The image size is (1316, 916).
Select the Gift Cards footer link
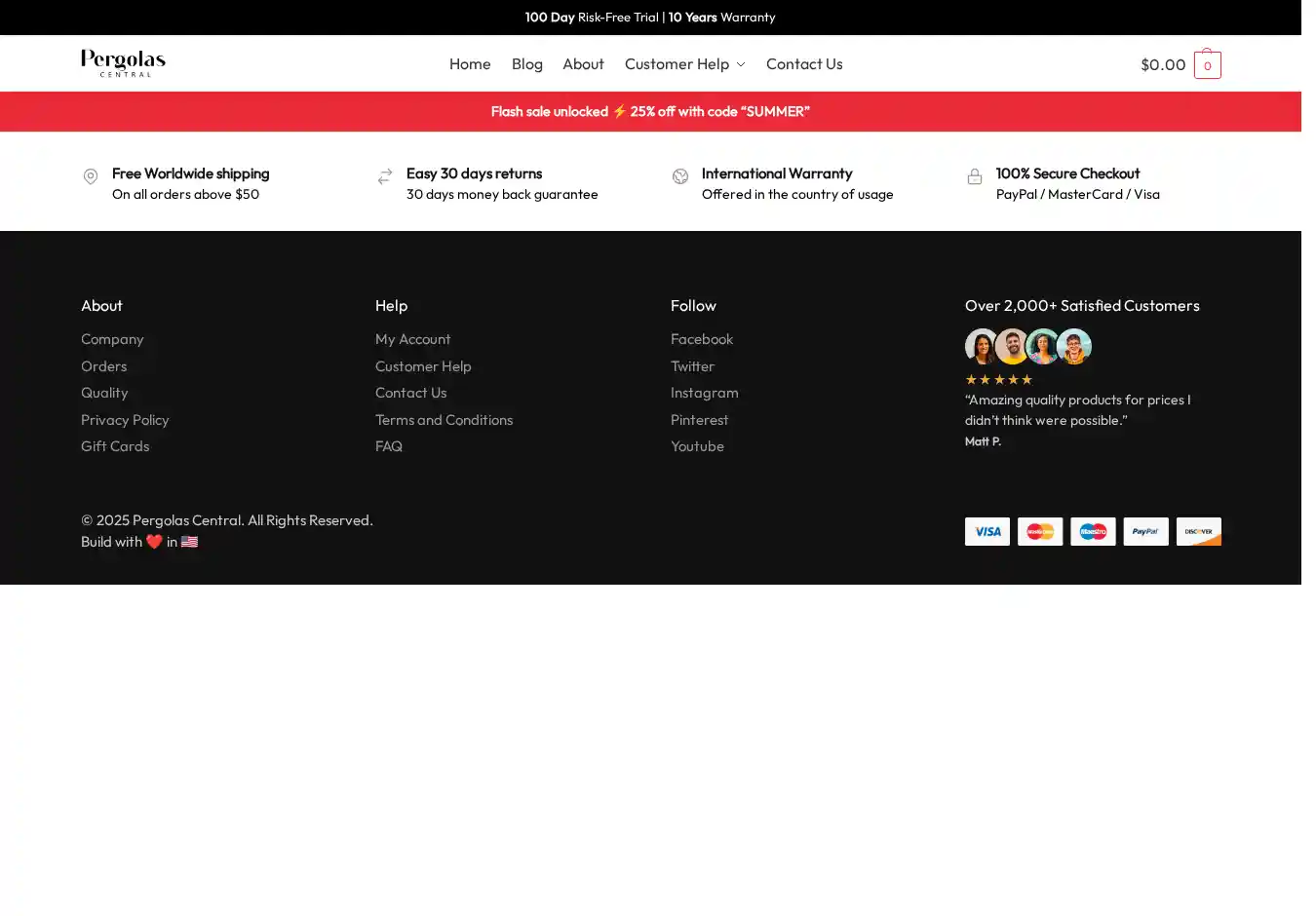[115, 446]
